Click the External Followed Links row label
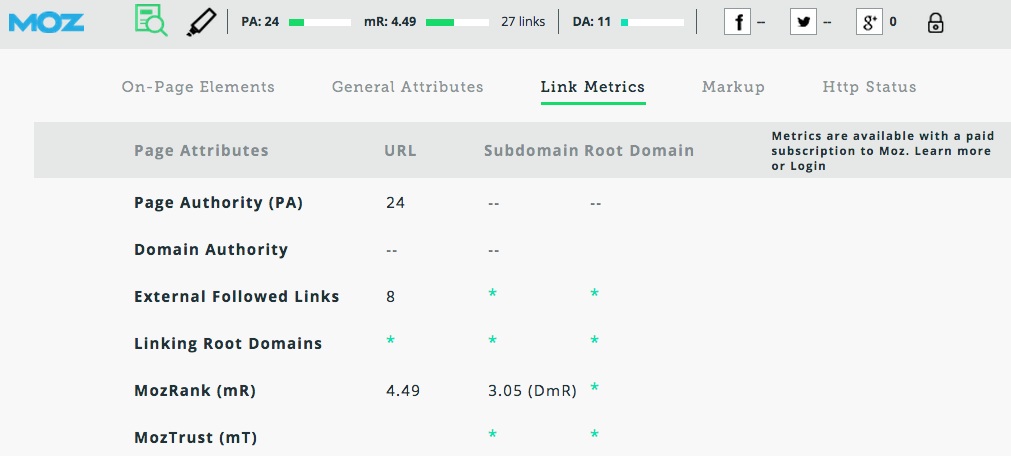Image resolution: width=1011 pixels, height=456 pixels. point(237,297)
